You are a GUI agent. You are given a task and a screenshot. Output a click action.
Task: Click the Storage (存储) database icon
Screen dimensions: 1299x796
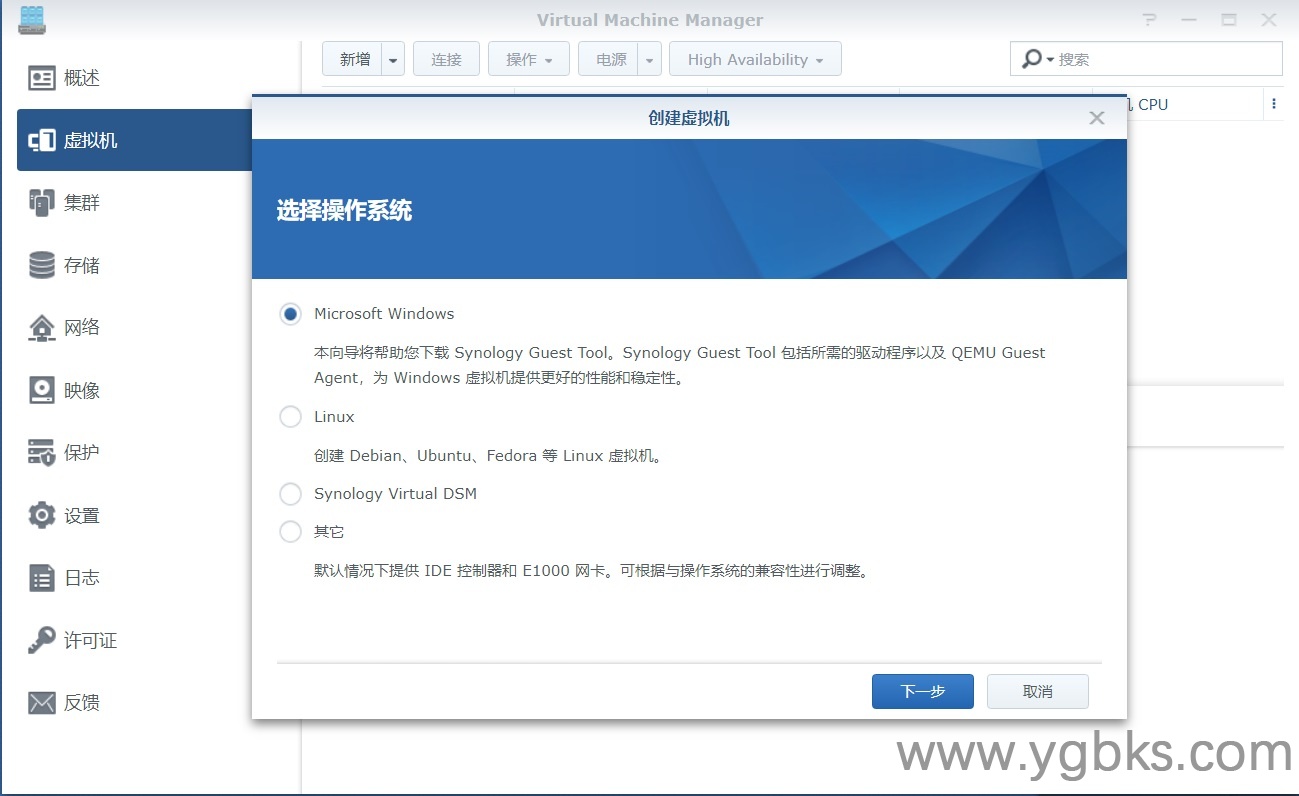(x=42, y=265)
